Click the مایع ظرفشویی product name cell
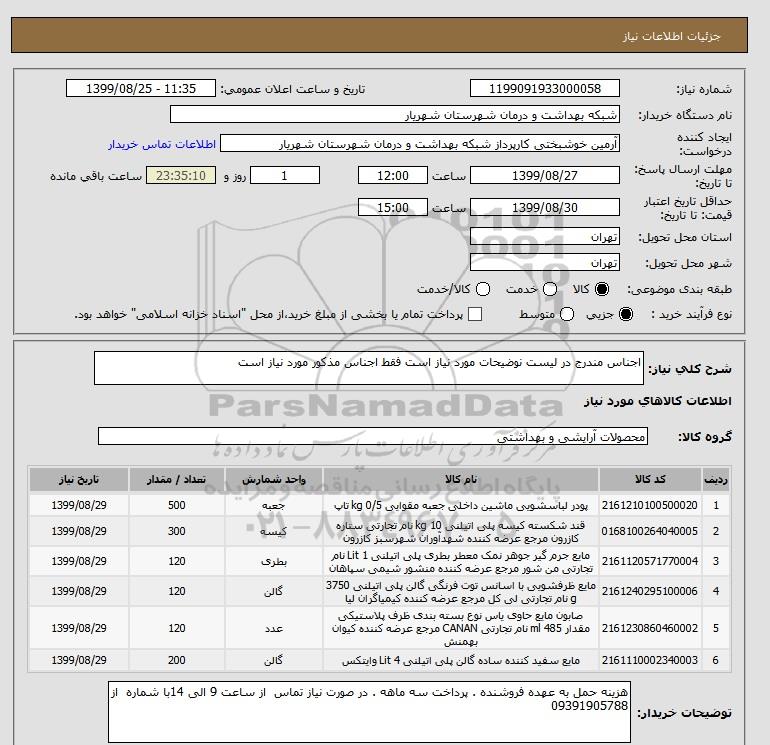770x745 pixels. click(x=461, y=591)
